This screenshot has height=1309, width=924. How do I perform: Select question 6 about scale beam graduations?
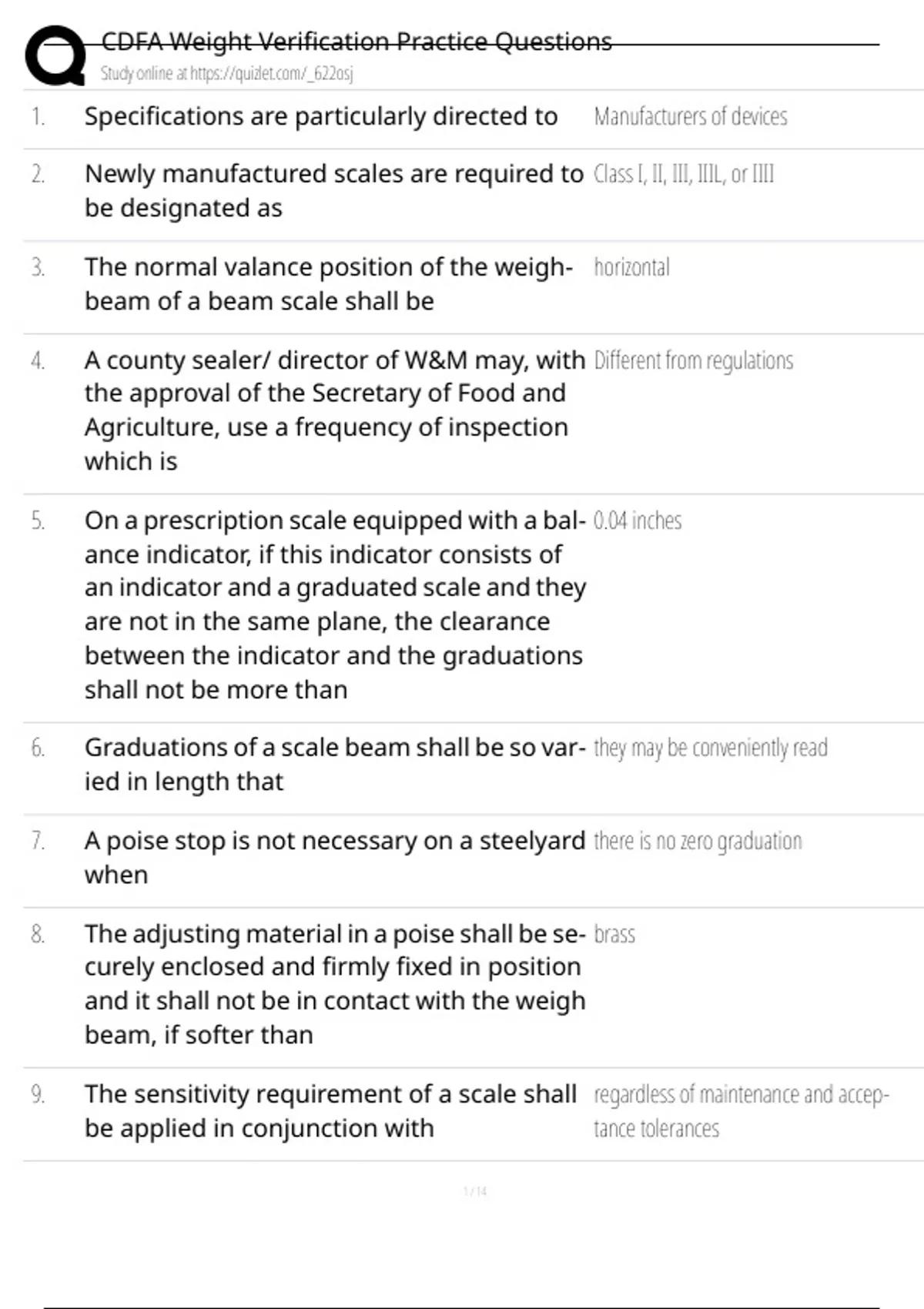335,764
